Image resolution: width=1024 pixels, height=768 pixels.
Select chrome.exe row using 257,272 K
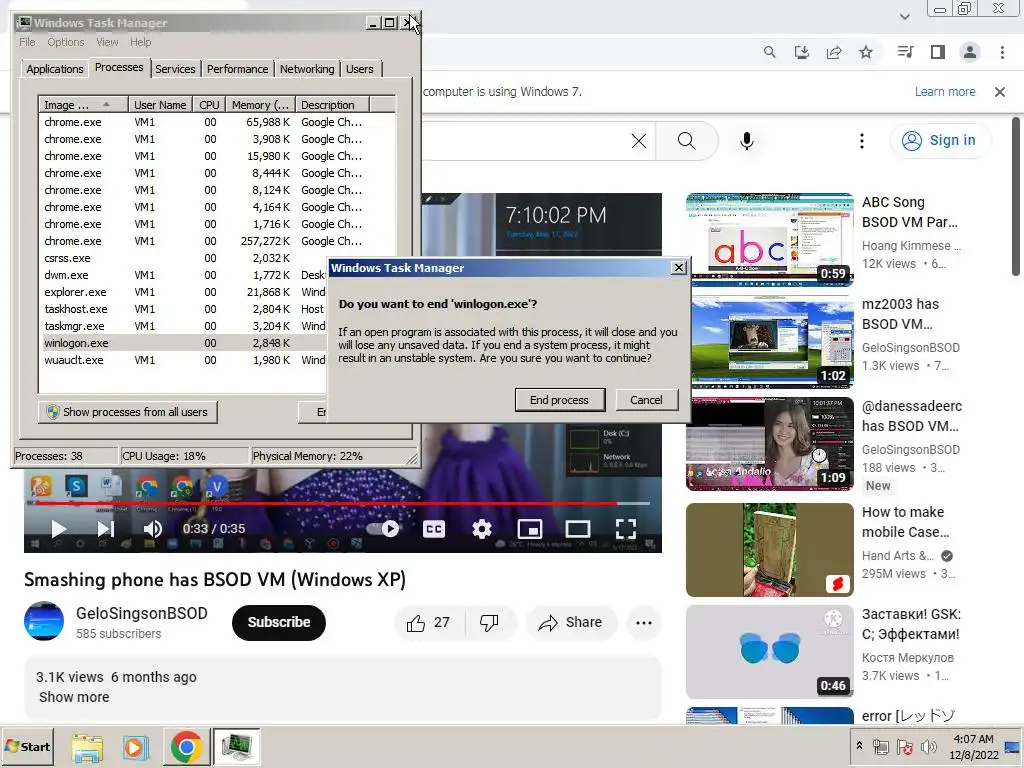(217, 241)
